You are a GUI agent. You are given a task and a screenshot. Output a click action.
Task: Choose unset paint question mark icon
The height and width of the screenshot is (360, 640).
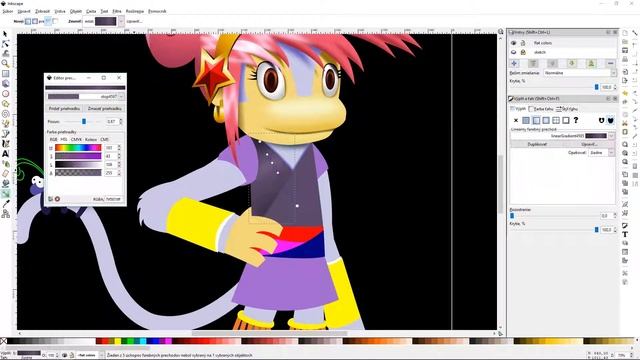click(576, 120)
